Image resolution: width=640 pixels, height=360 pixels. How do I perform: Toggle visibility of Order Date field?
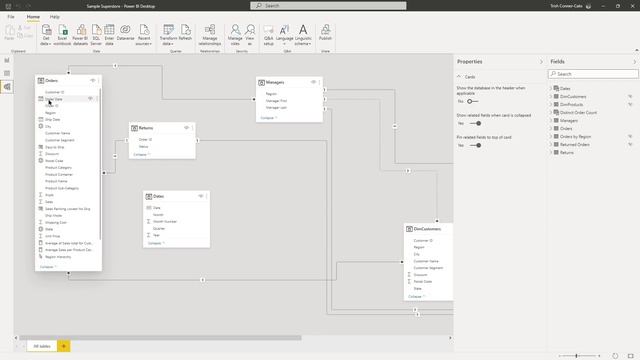90,99
